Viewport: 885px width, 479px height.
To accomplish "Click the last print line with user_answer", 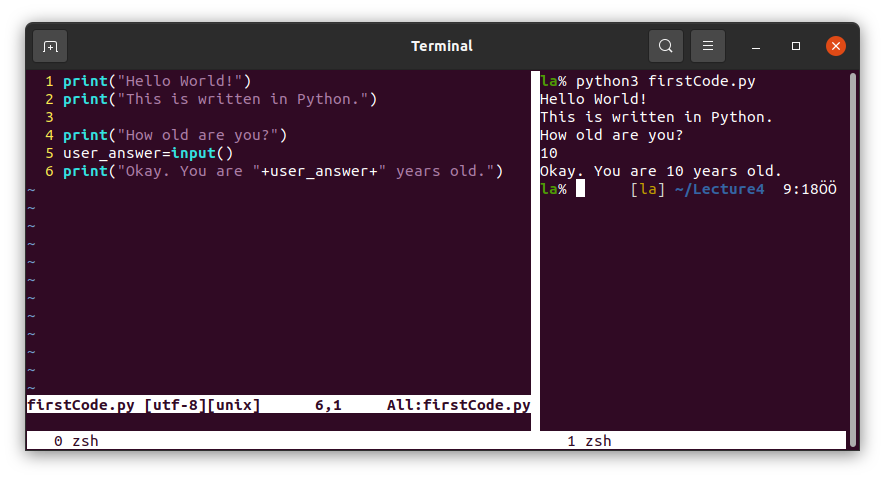I will click(282, 171).
